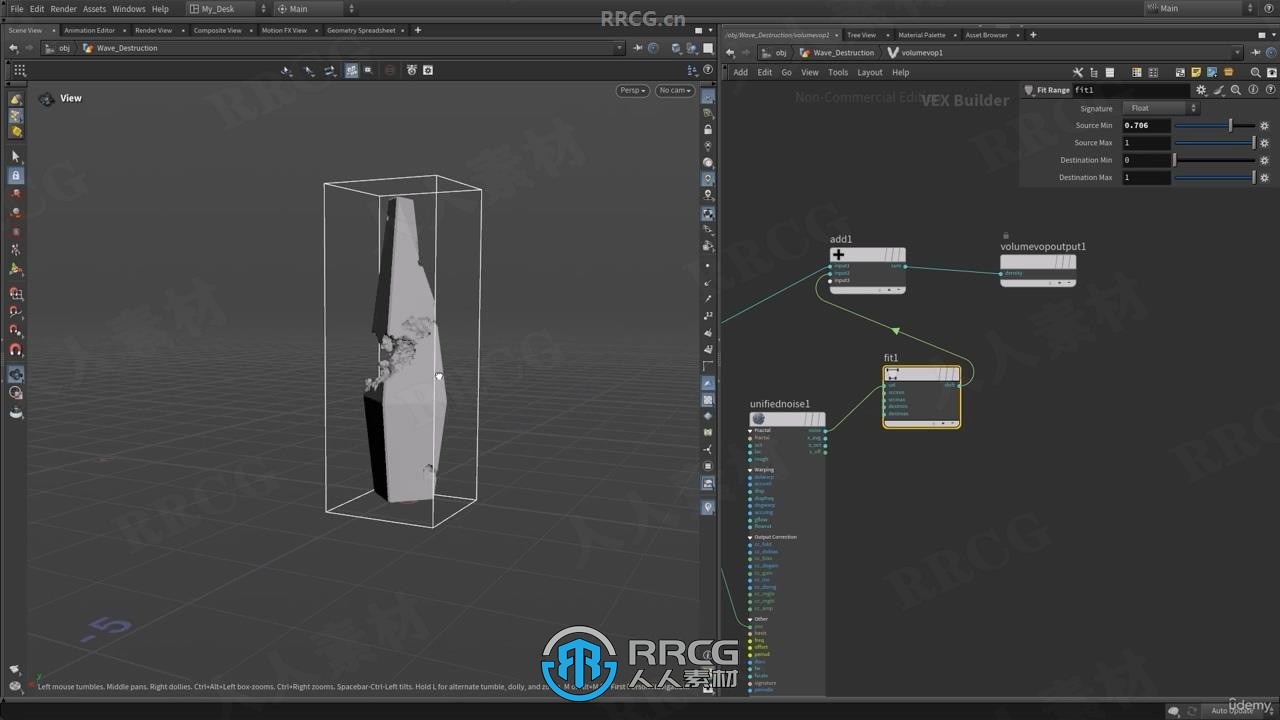Add a new pane tab after Asset Browser
The height and width of the screenshot is (720, 1280).
click(1033, 35)
